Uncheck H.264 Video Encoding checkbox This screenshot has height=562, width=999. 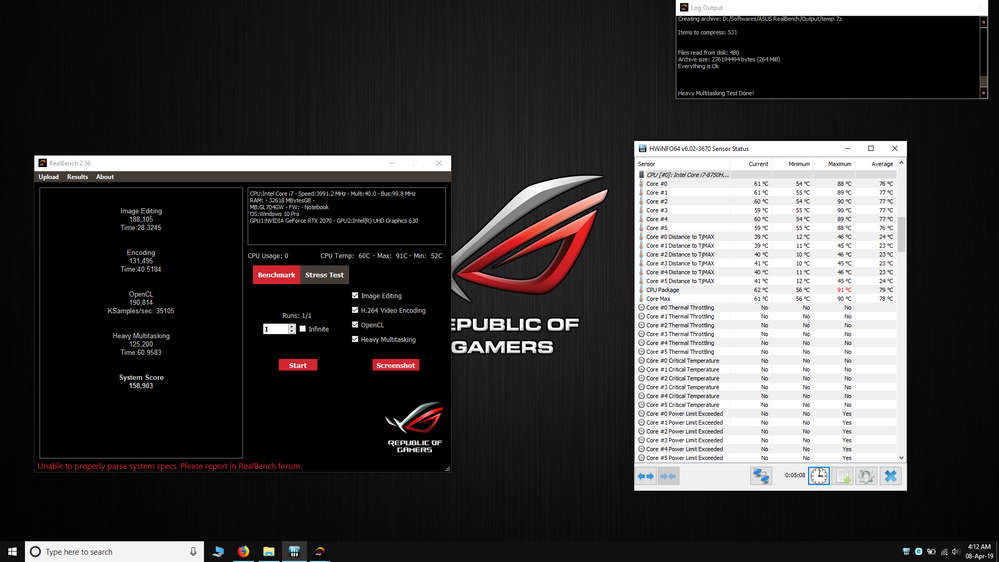pos(356,310)
